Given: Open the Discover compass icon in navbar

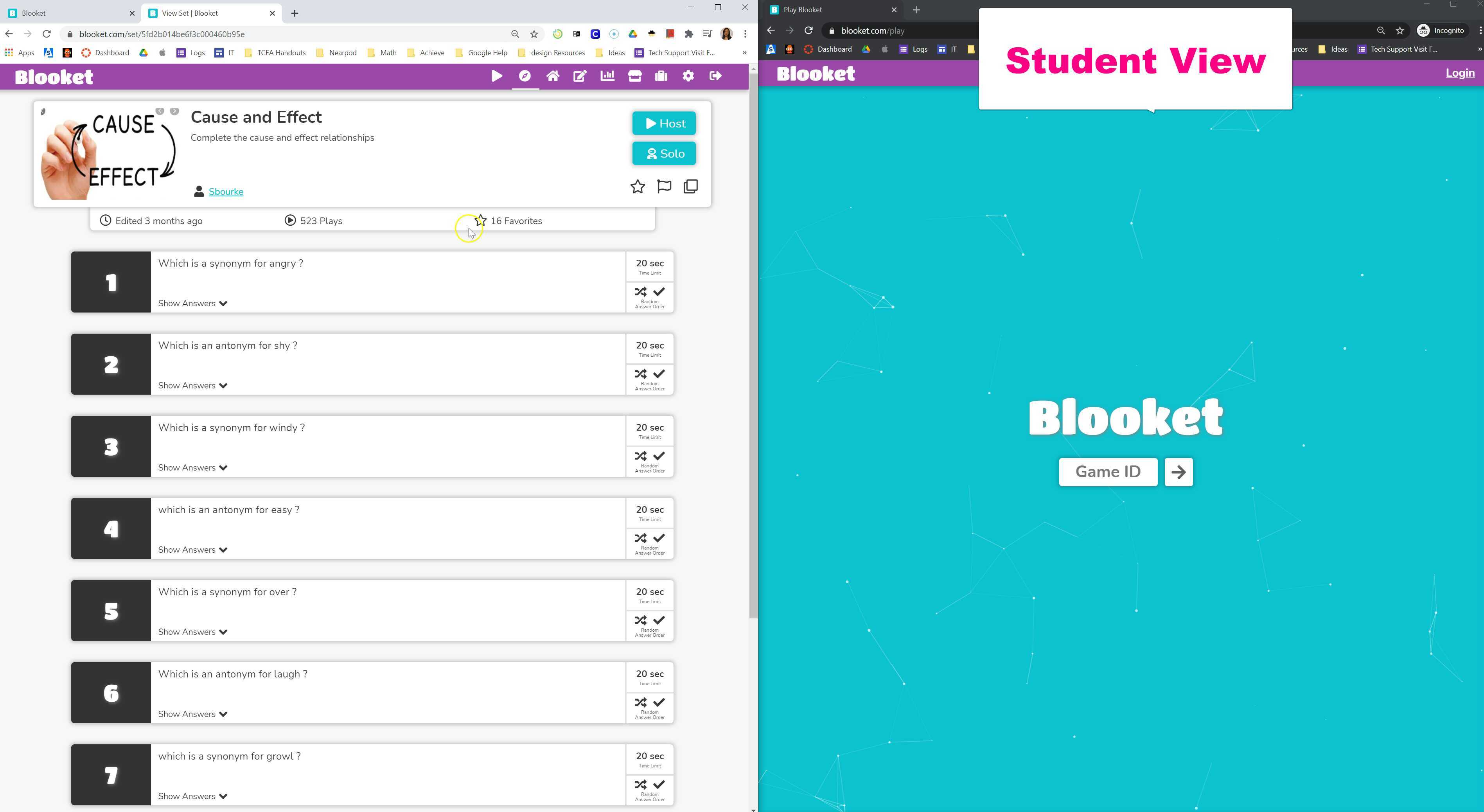Looking at the screenshot, I should (525, 76).
